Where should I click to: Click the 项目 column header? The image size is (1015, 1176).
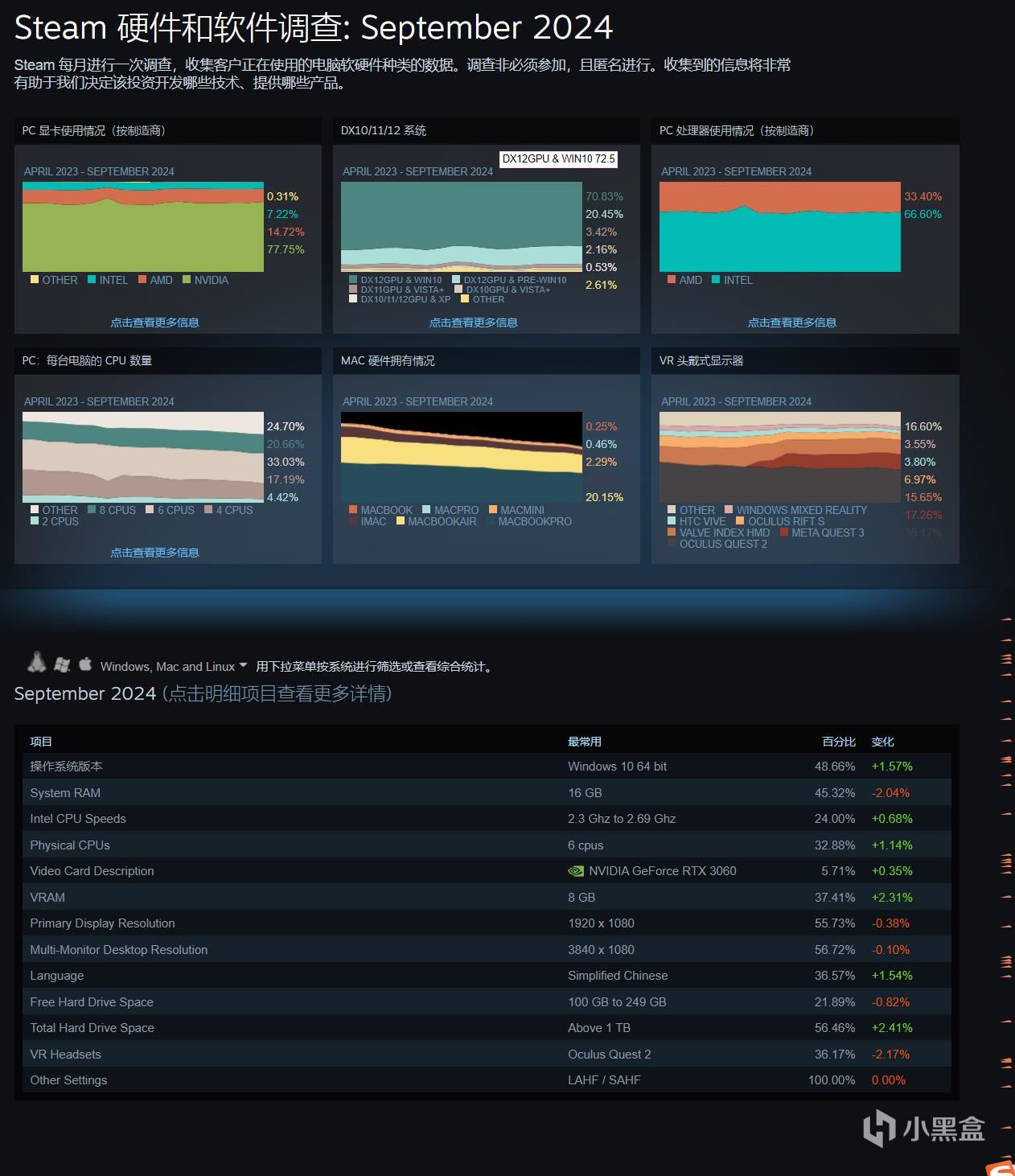(x=41, y=742)
